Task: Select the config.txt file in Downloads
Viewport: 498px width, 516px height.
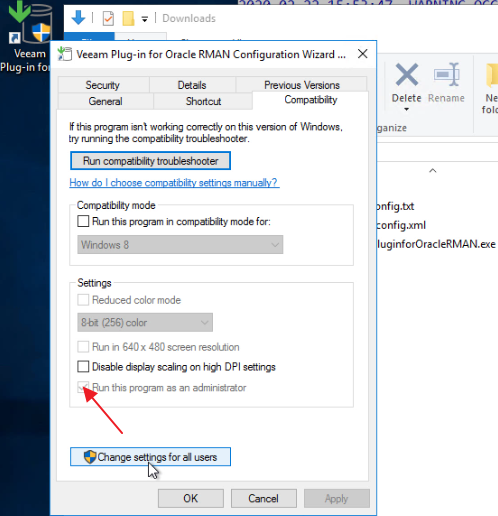Action: (x=395, y=206)
